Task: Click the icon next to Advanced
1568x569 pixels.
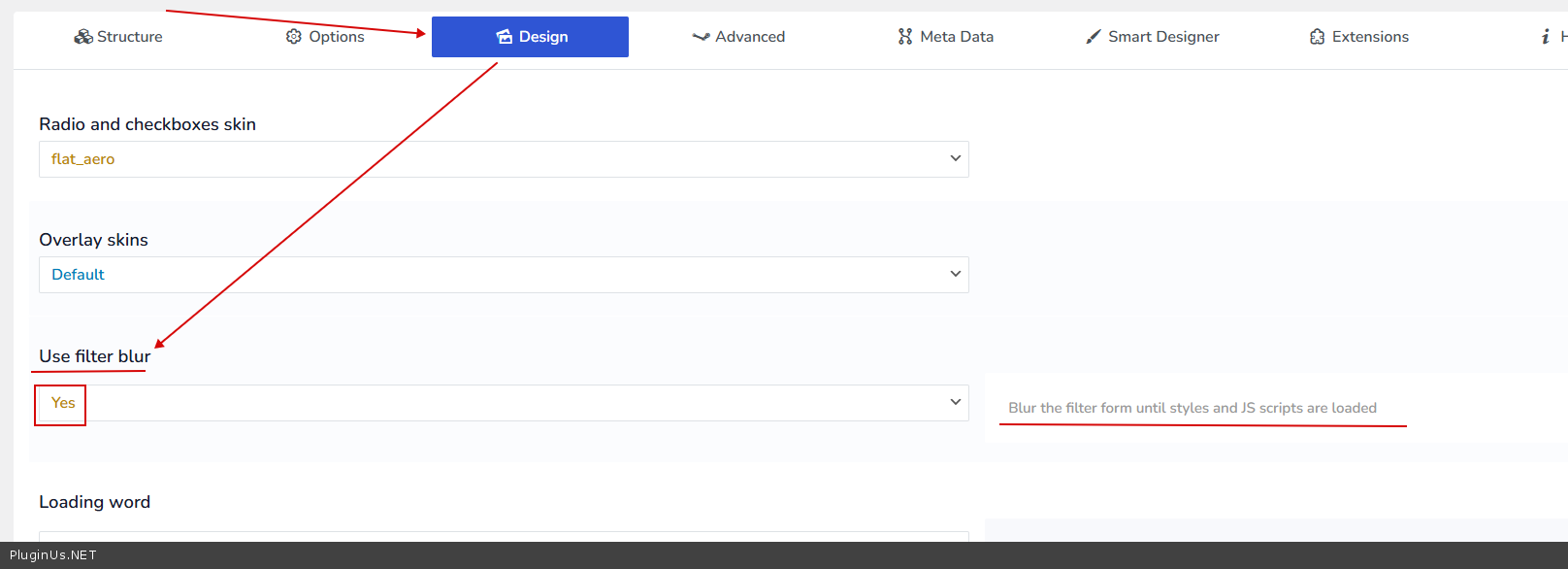Action: pyautogui.click(x=701, y=37)
